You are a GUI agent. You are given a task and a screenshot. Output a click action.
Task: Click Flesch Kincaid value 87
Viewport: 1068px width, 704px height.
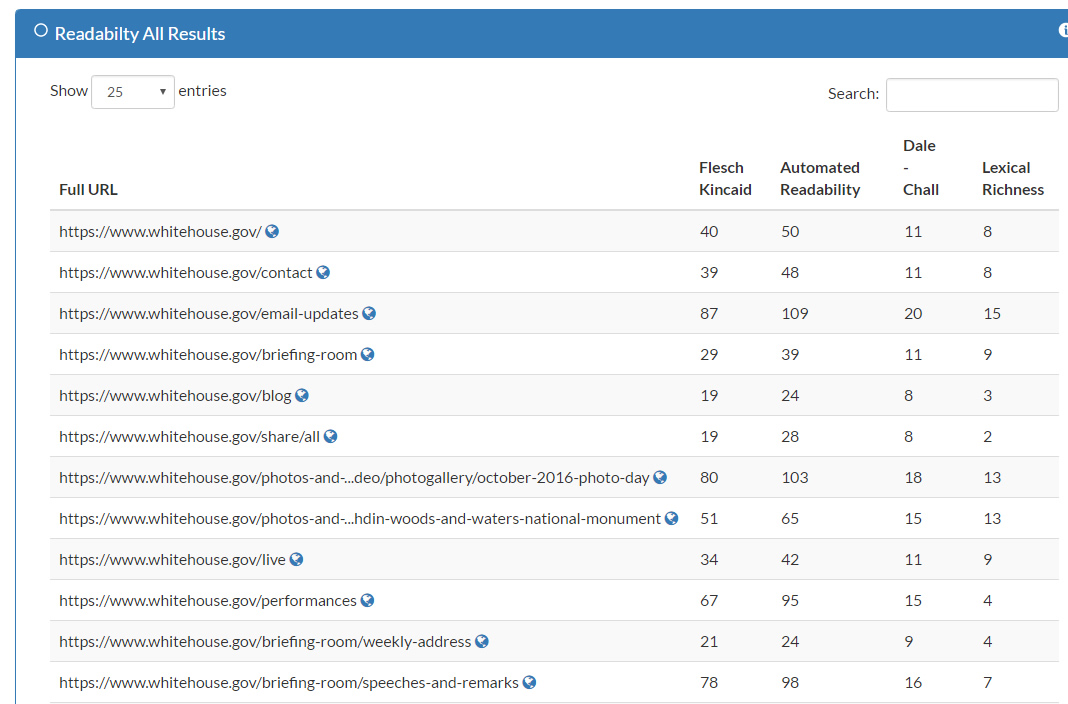pos(709,313)
